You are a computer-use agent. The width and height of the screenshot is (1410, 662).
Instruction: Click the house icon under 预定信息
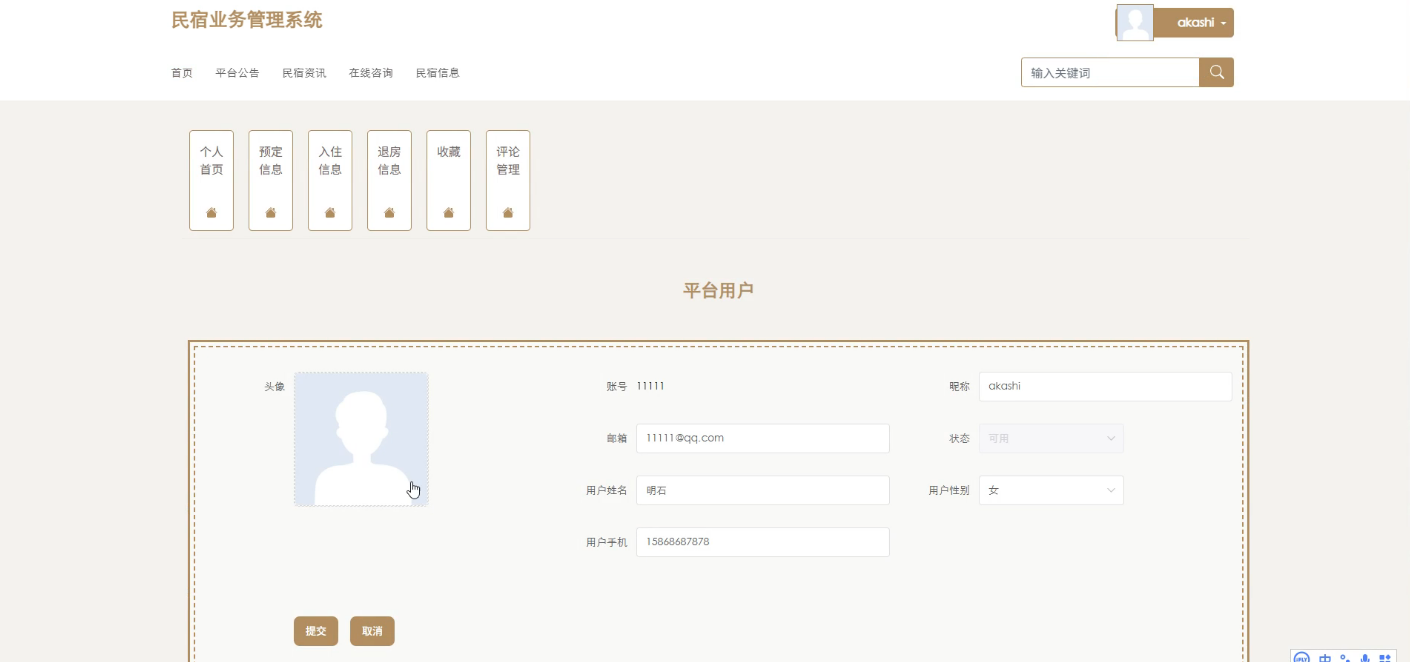(x=270, y=212)
